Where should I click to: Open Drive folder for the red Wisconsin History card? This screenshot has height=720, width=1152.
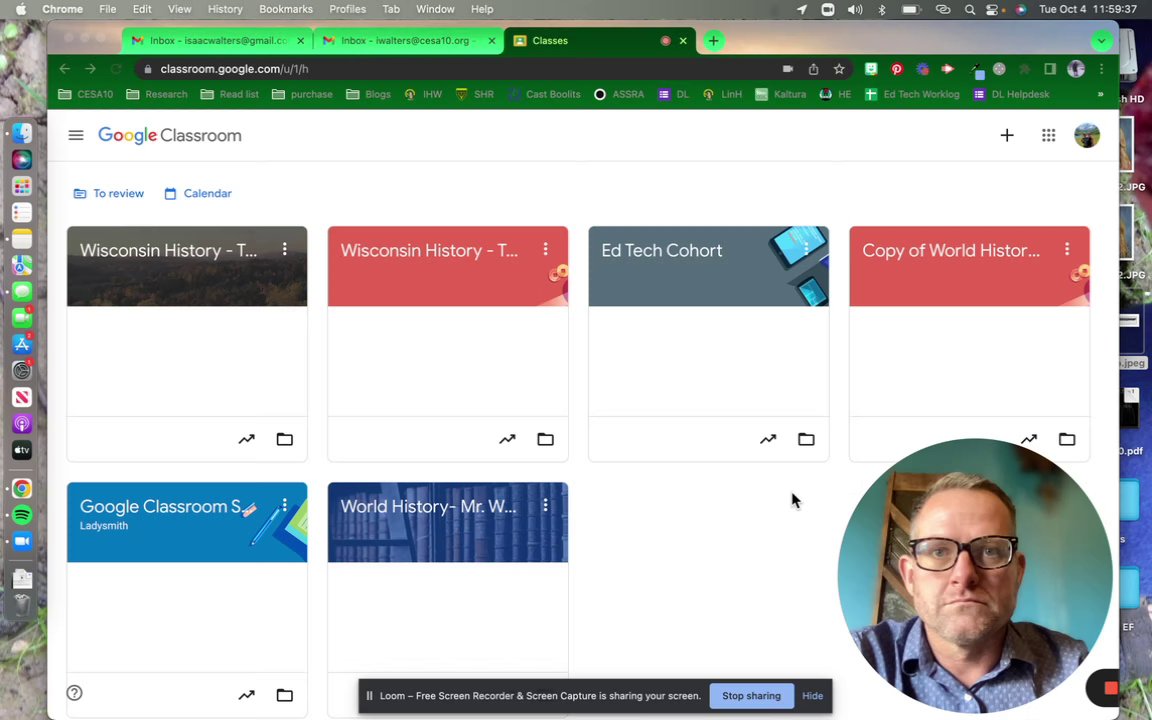(545, 439)
